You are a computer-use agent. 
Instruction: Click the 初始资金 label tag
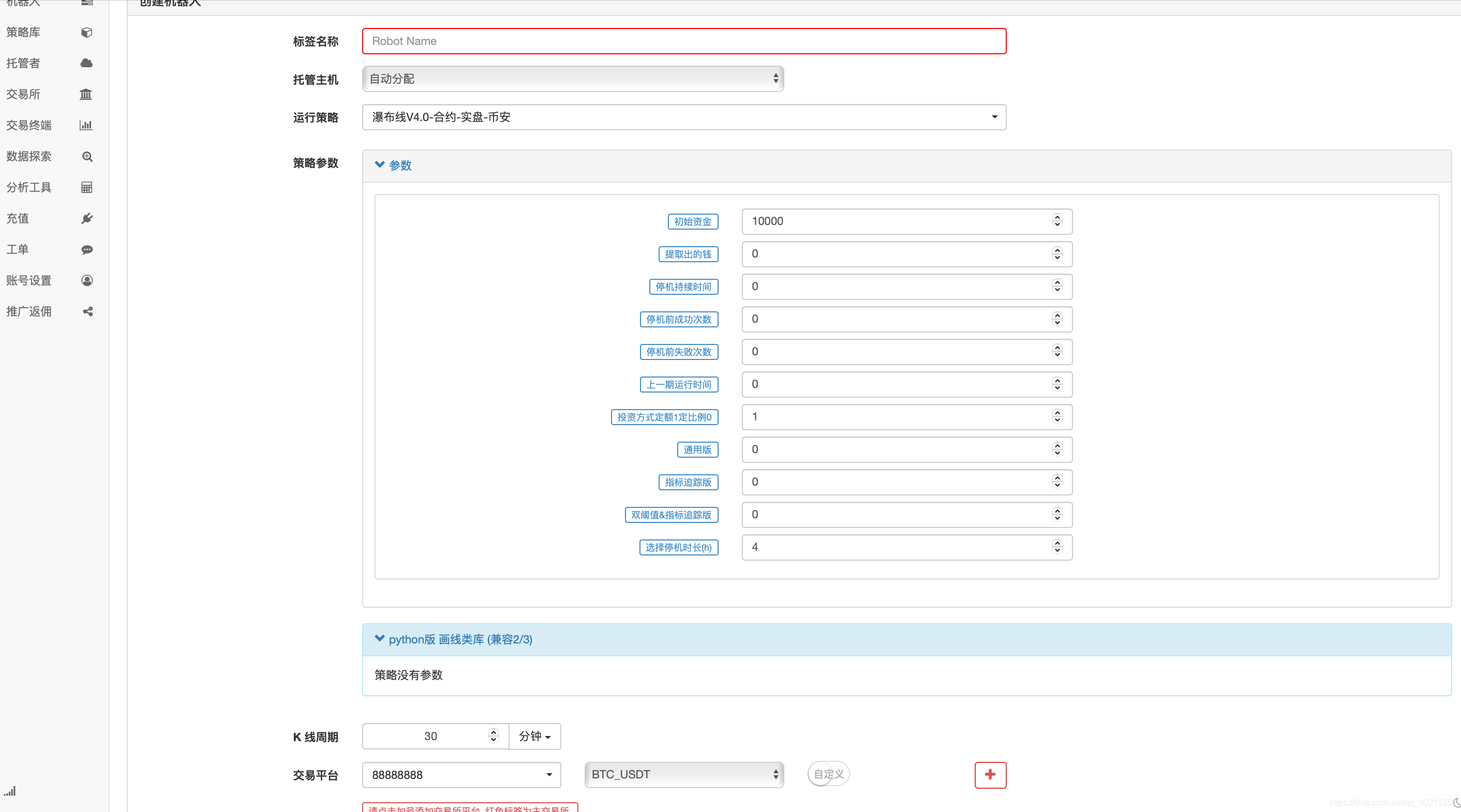click(693, 222)
